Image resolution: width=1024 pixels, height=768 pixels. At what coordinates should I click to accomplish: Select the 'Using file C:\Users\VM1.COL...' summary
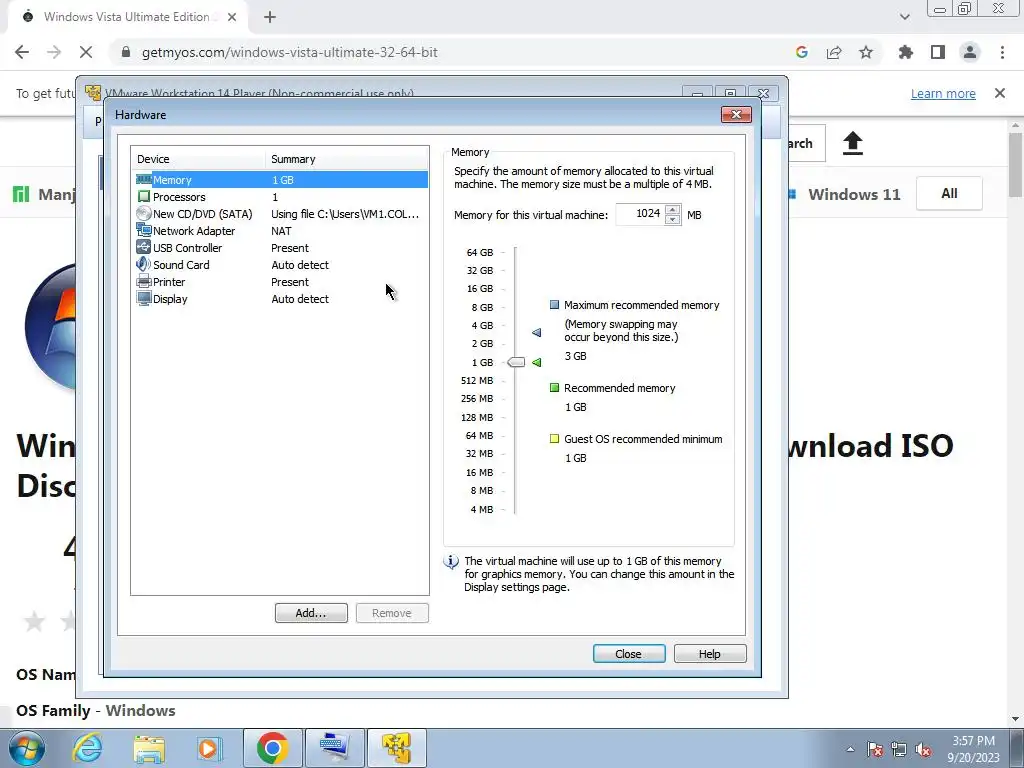point(345,214)
